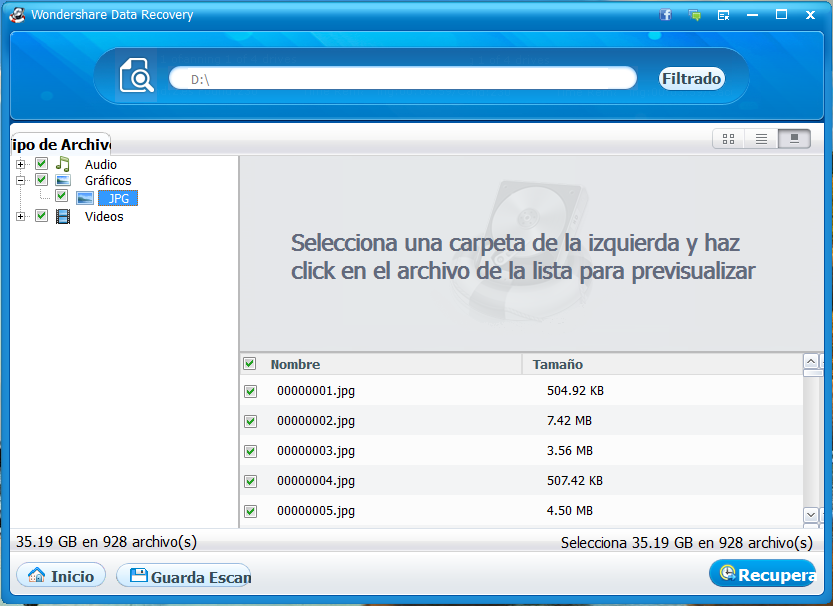Click file list scroll down arrow

(x=811, y=514)
